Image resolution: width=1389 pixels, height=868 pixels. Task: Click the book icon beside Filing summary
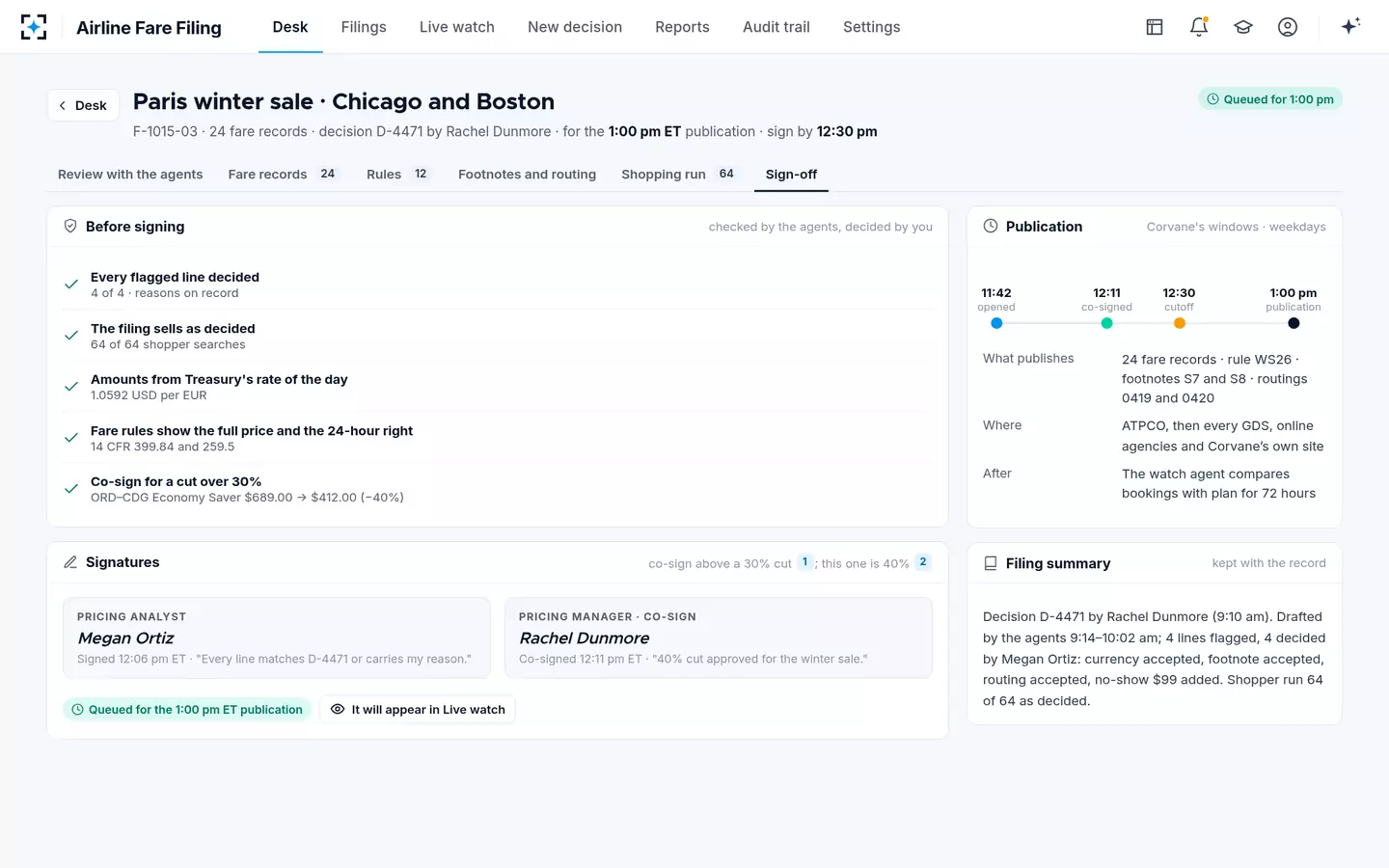[x=991, y=563]
